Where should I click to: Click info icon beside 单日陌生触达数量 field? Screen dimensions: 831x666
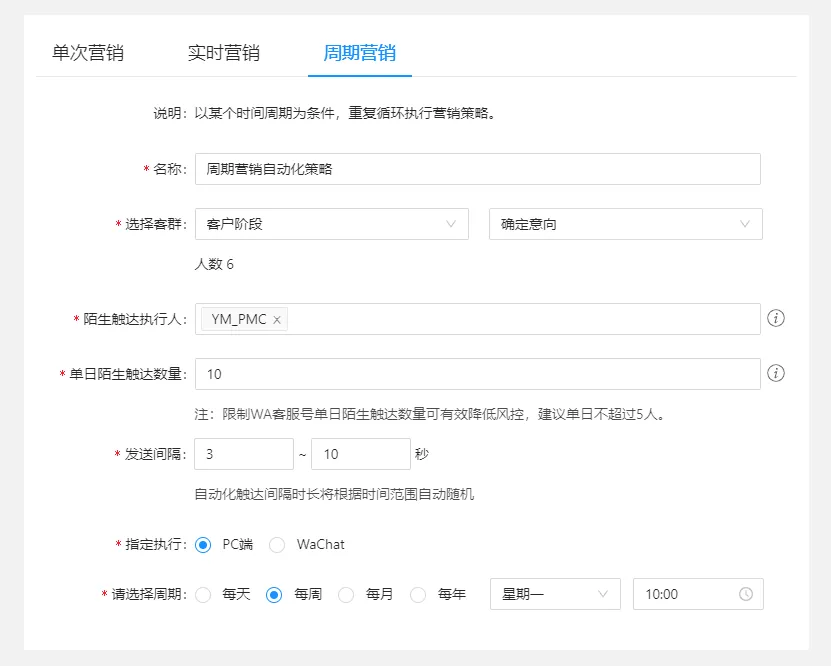(776, 373)
